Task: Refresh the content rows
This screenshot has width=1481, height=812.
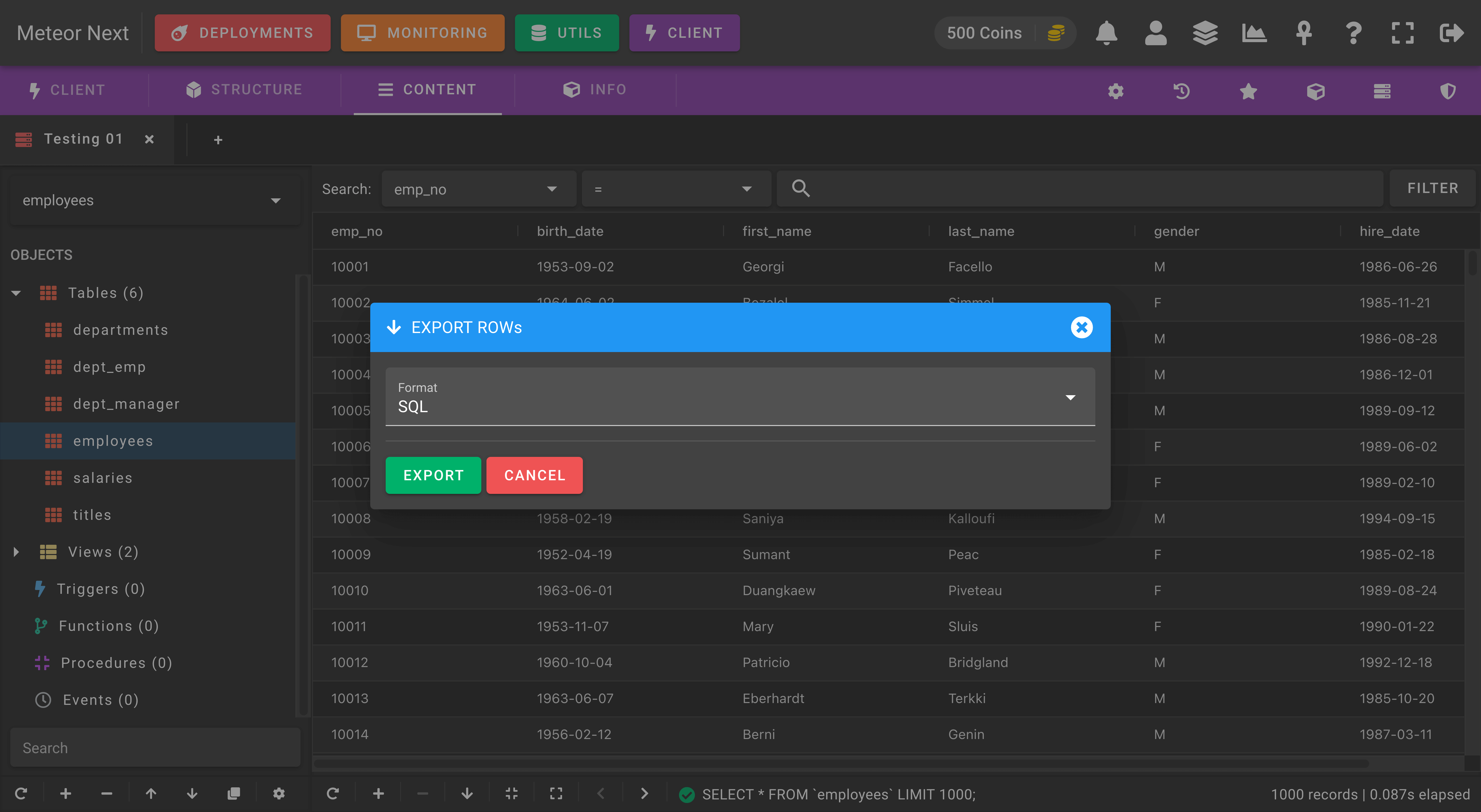Action: pos(333,793)
